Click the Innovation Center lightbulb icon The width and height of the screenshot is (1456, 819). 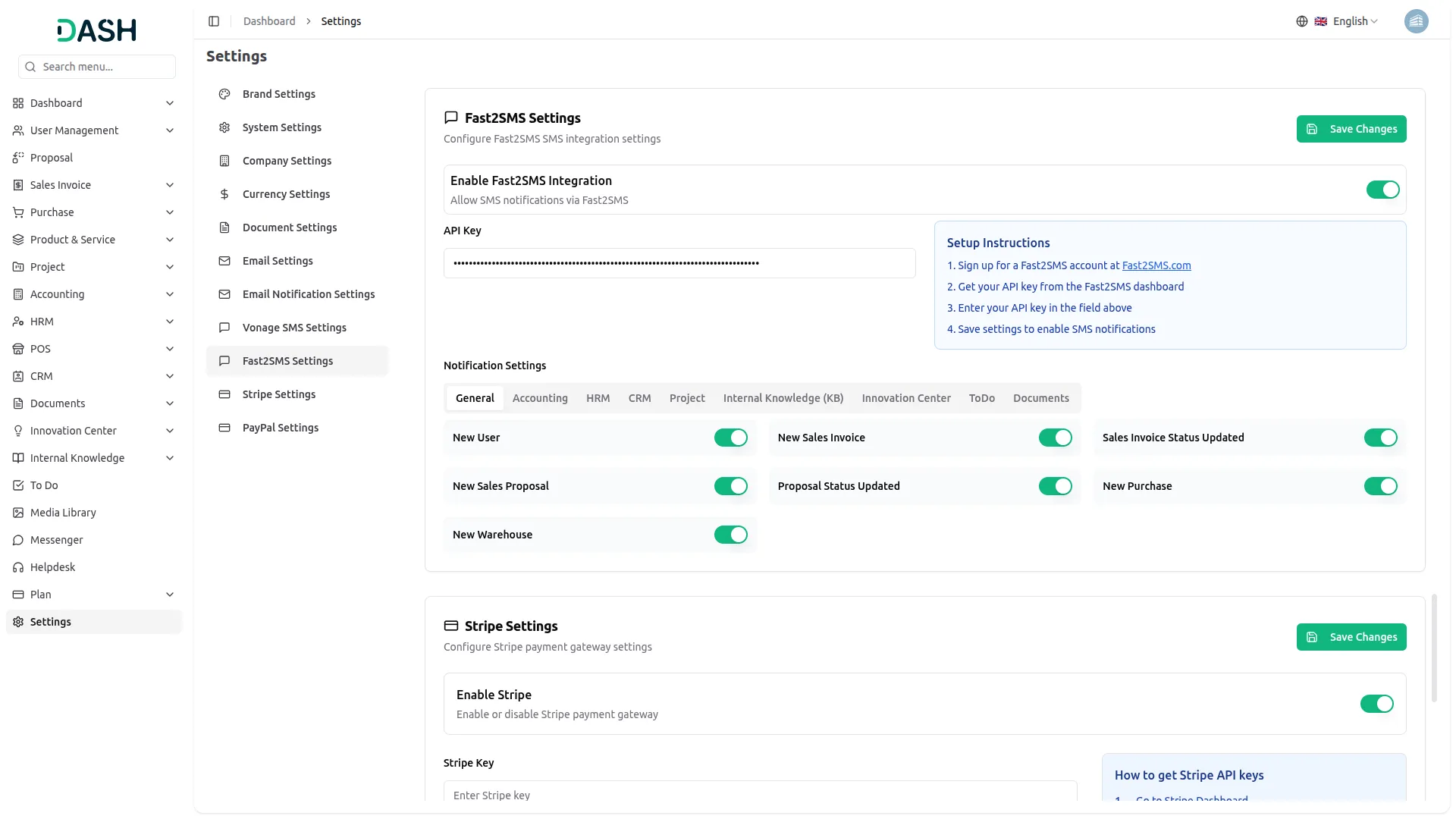[x=18, y=431]
